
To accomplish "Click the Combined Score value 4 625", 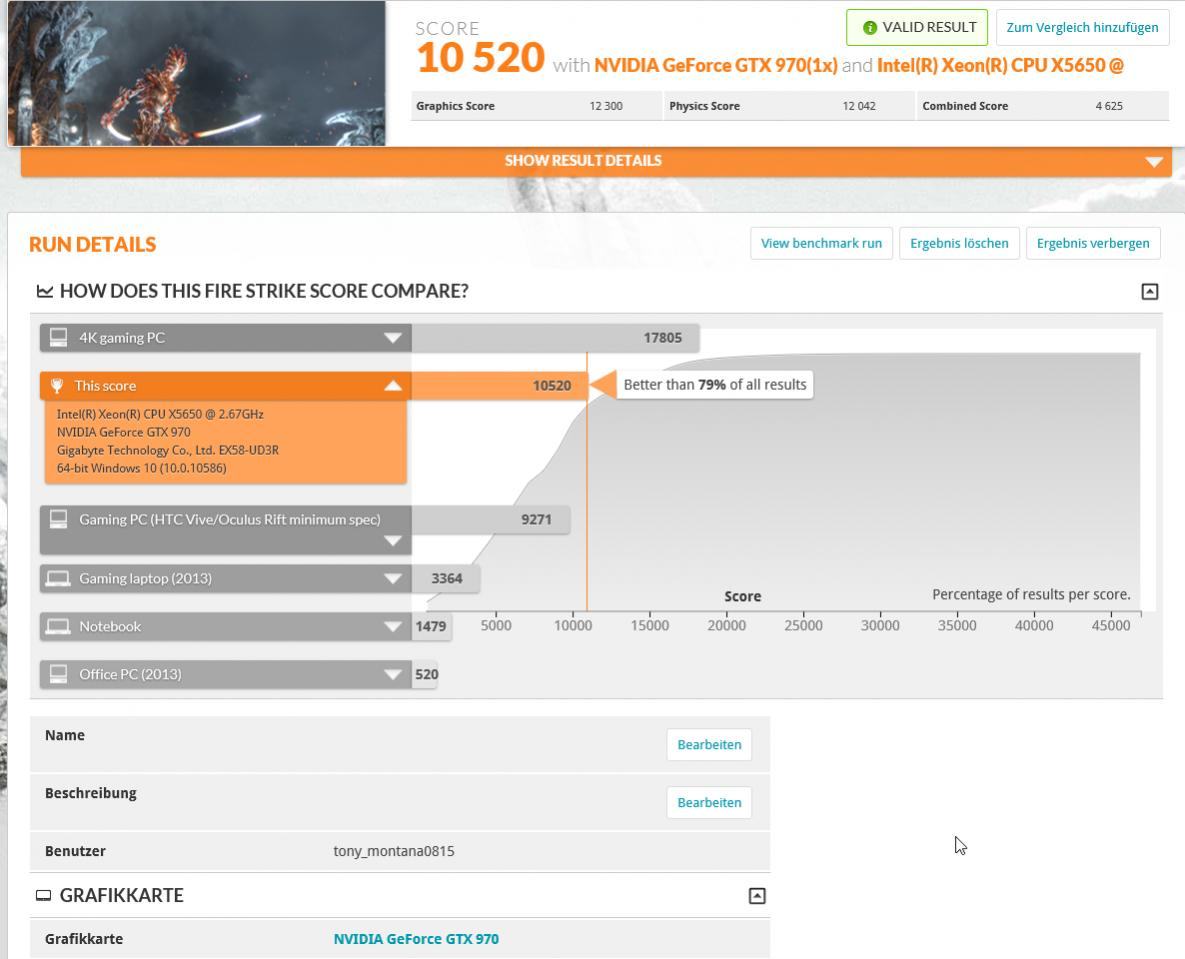I will [1109, 106].
